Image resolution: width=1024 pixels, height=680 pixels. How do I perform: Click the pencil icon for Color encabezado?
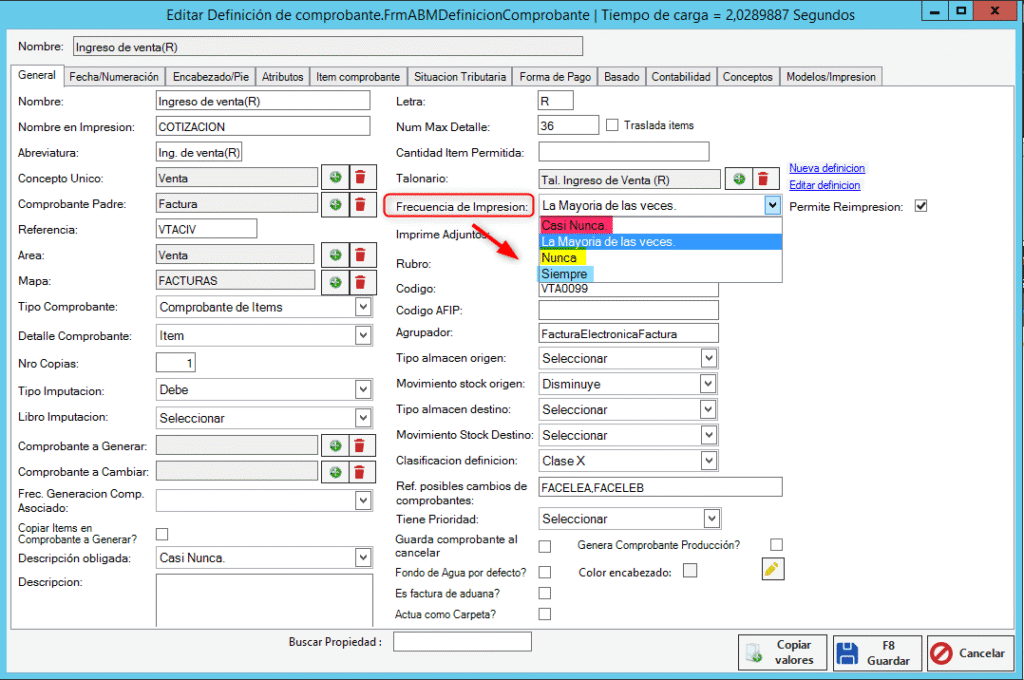[772, 570]
